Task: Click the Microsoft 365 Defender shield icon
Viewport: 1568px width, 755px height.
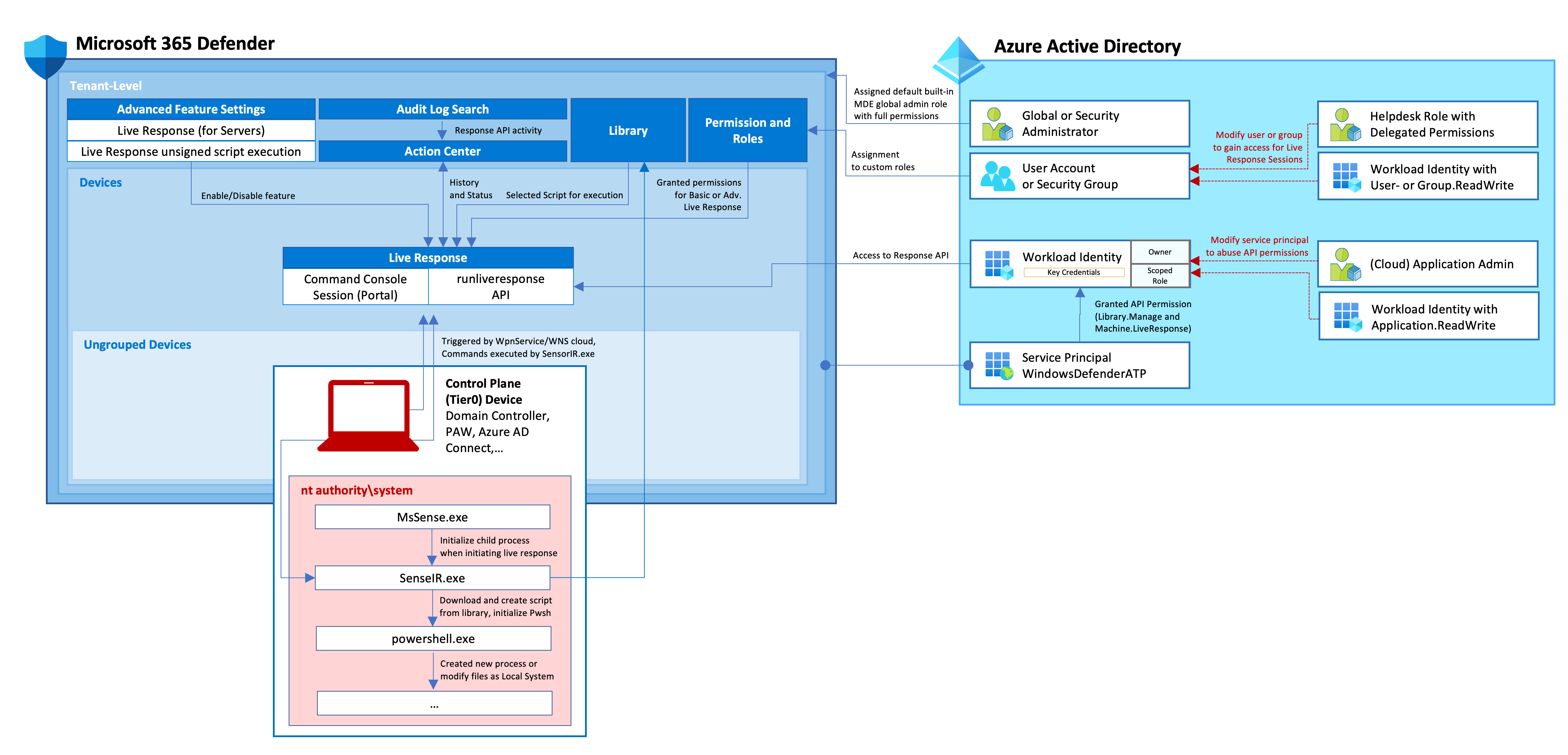Action: (46, 57)
